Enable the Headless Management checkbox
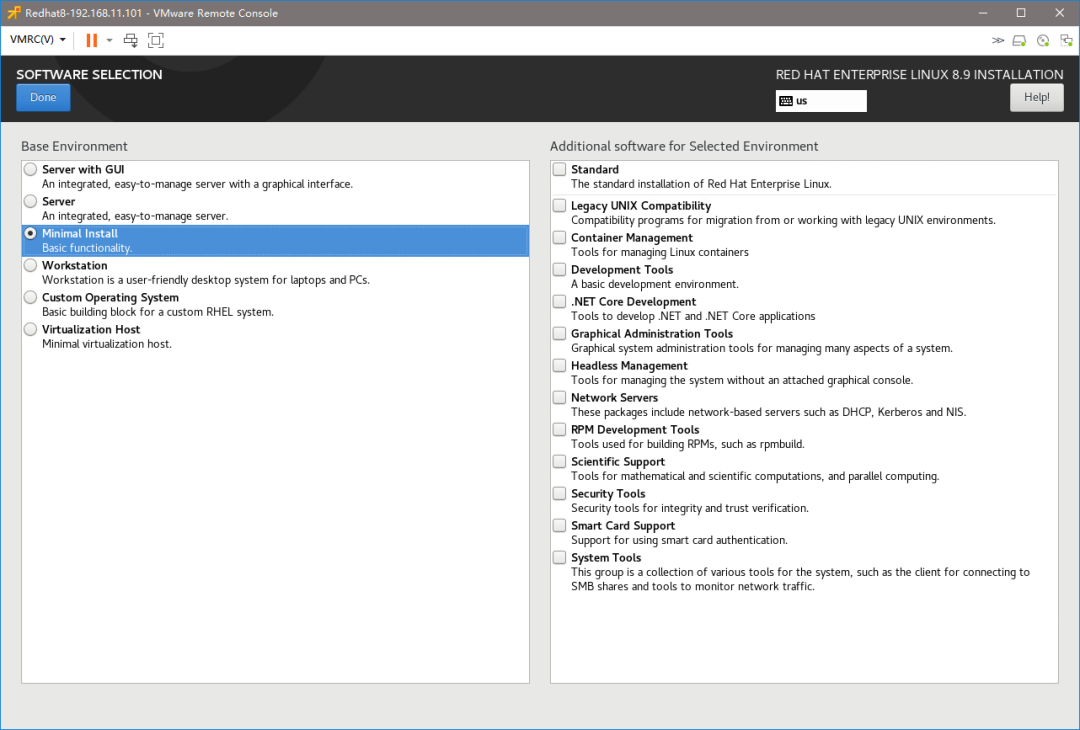This screenshot has height=730, width=1080. coord(559,366)
